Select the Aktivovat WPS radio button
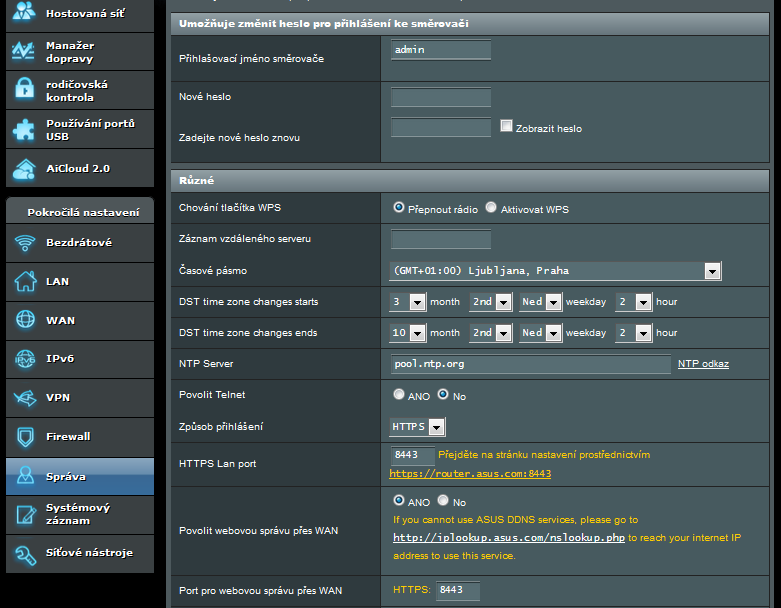 [491, 208]
